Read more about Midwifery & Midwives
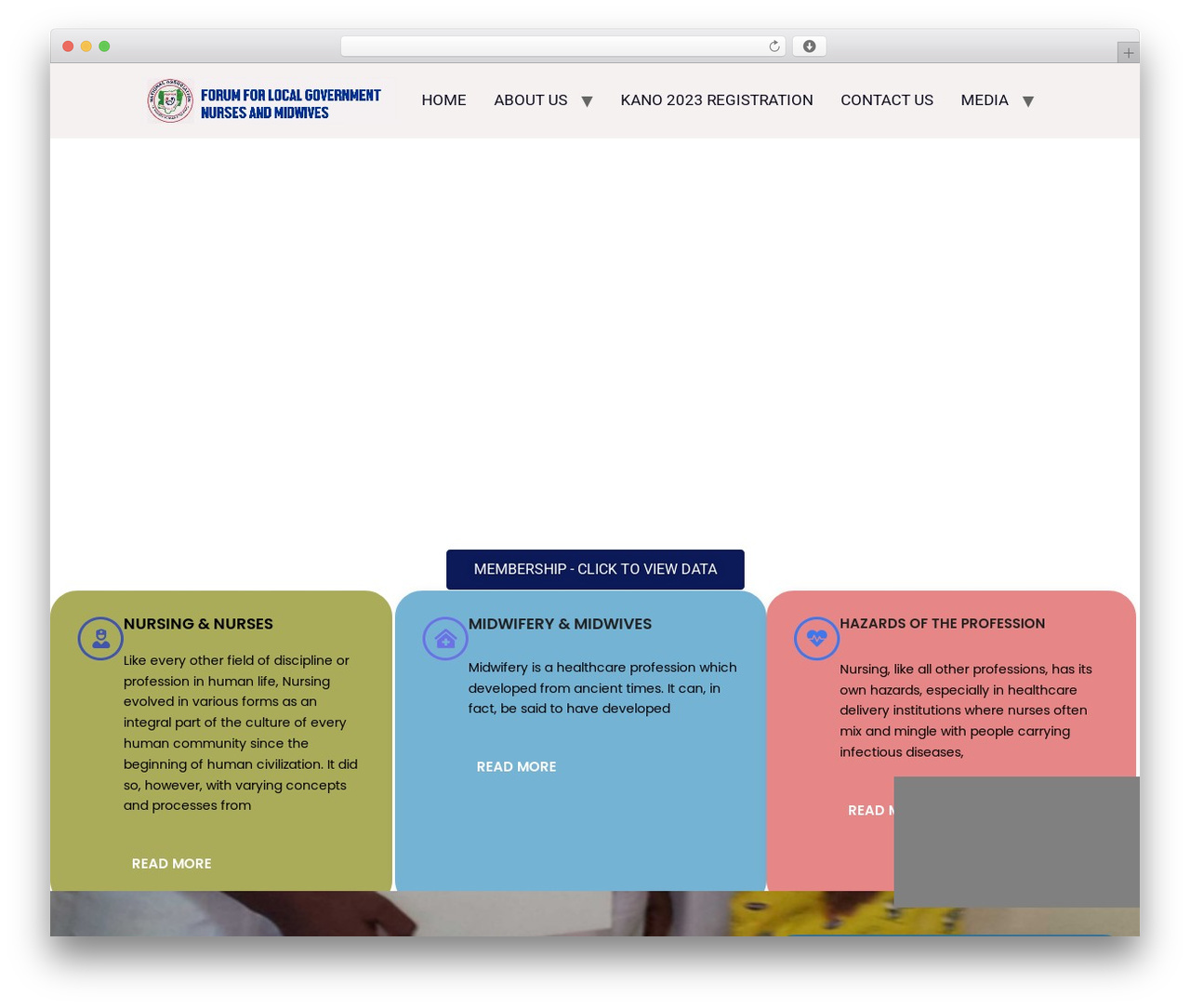 point(517,767)
